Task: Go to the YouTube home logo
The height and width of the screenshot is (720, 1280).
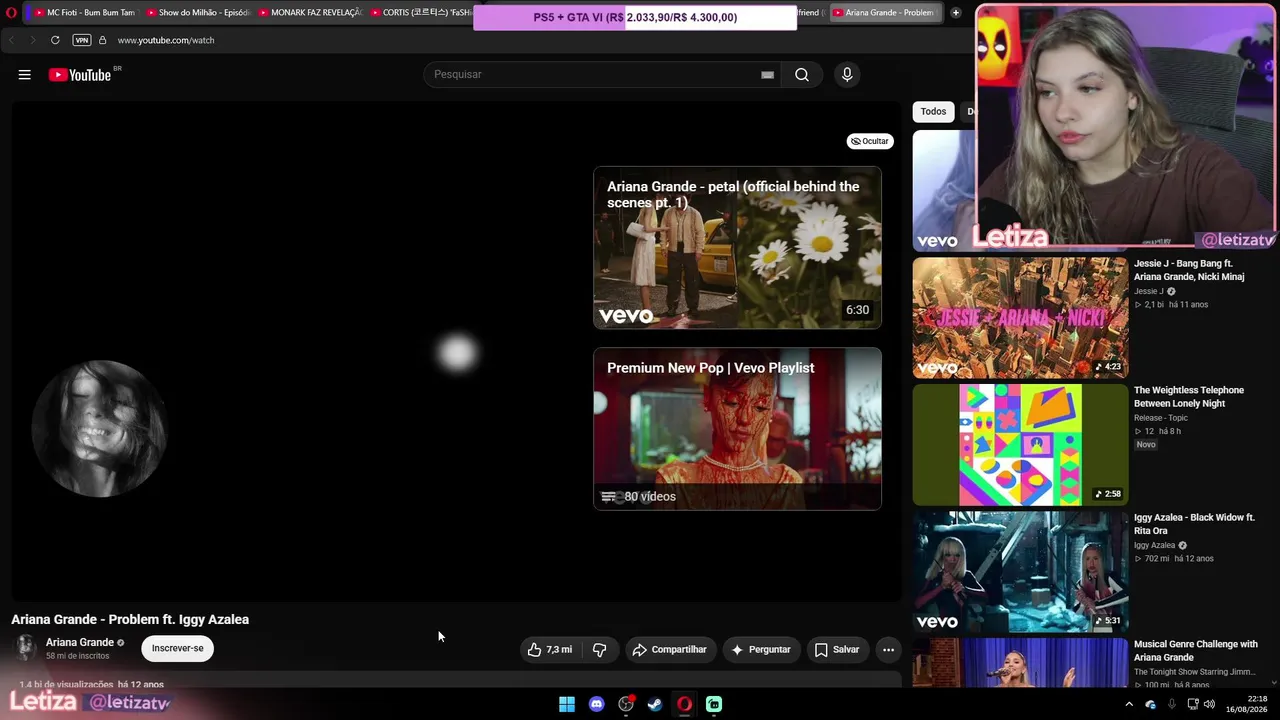Action: (x=80, y=75)
